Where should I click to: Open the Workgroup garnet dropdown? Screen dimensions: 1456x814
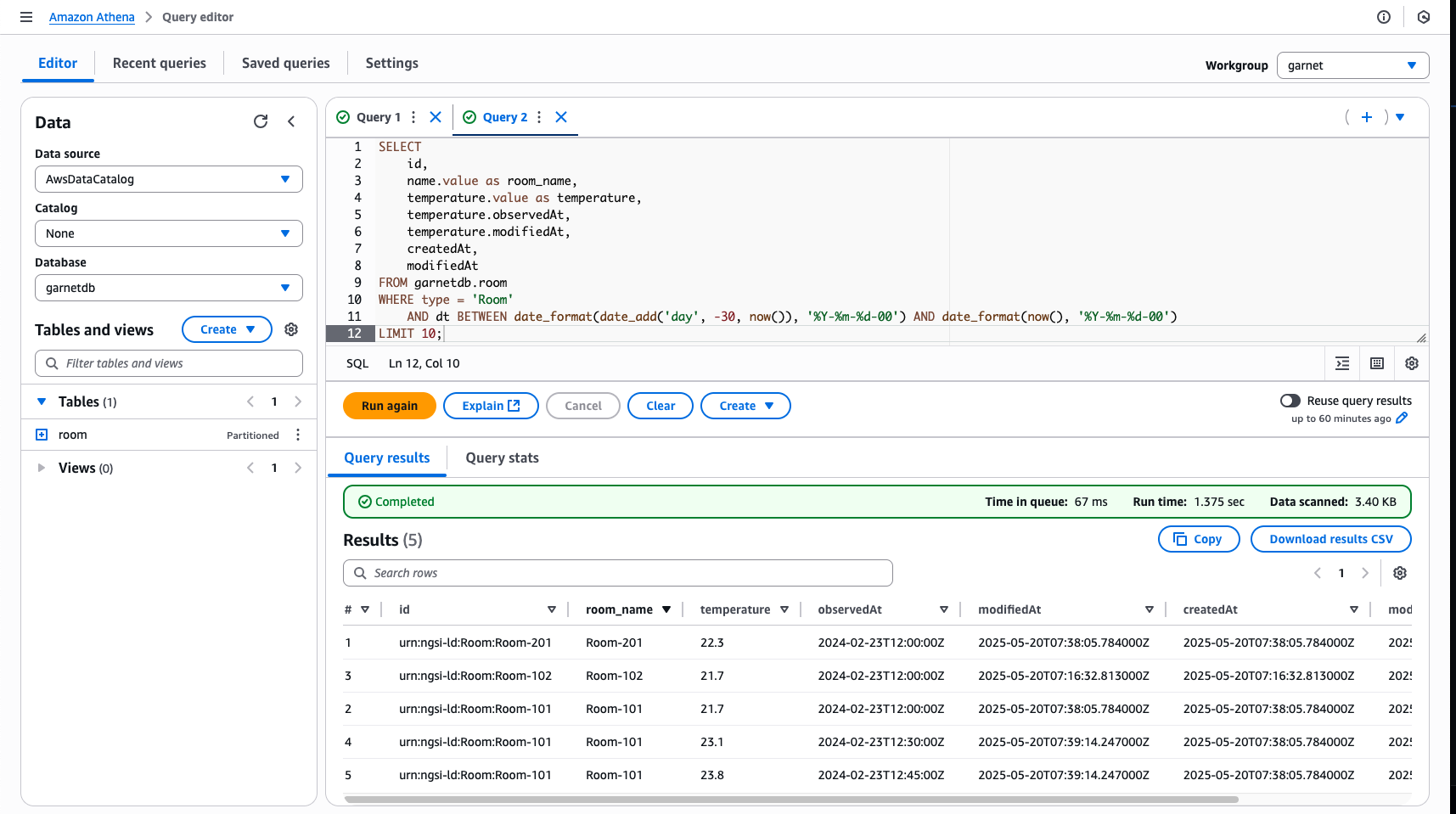[x=1352, y=65]
